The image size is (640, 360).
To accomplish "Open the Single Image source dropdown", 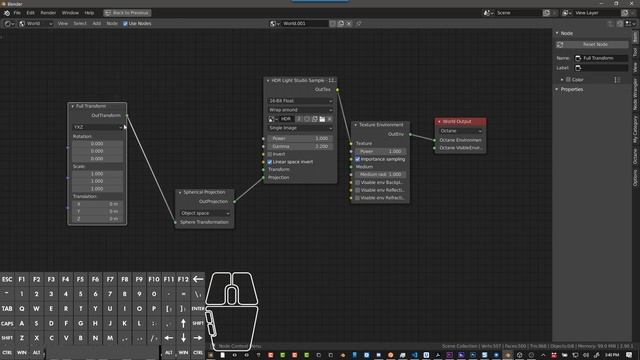I will click(300, 128).
